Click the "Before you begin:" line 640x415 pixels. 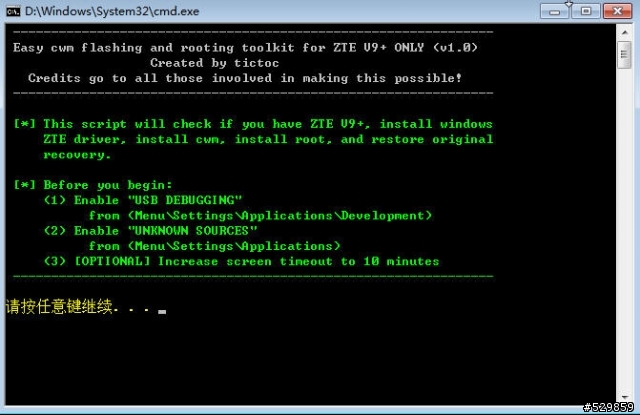(93, 185)
